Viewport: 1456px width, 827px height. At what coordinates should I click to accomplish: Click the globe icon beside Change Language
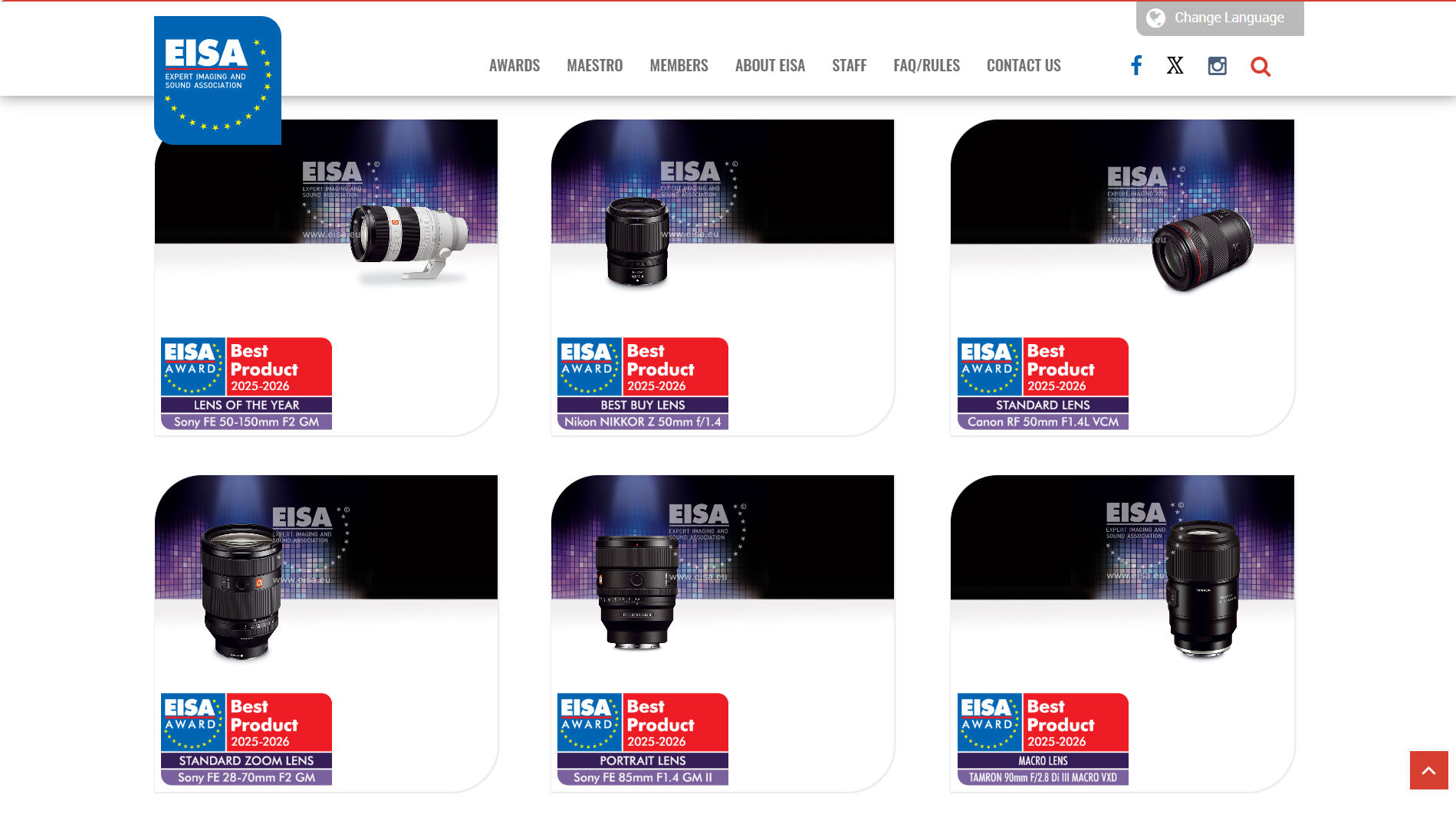[1155, 18]
